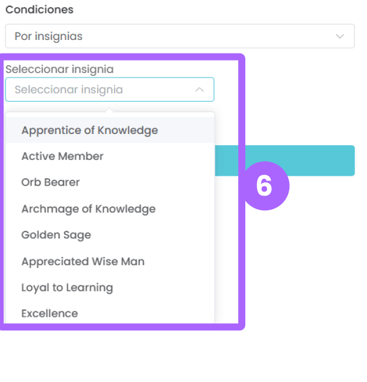The width and height of the screenshot is (367, 382).
Task: Click the chevron-down arrow of Condiciones dropdown
Action: (340, 36)
